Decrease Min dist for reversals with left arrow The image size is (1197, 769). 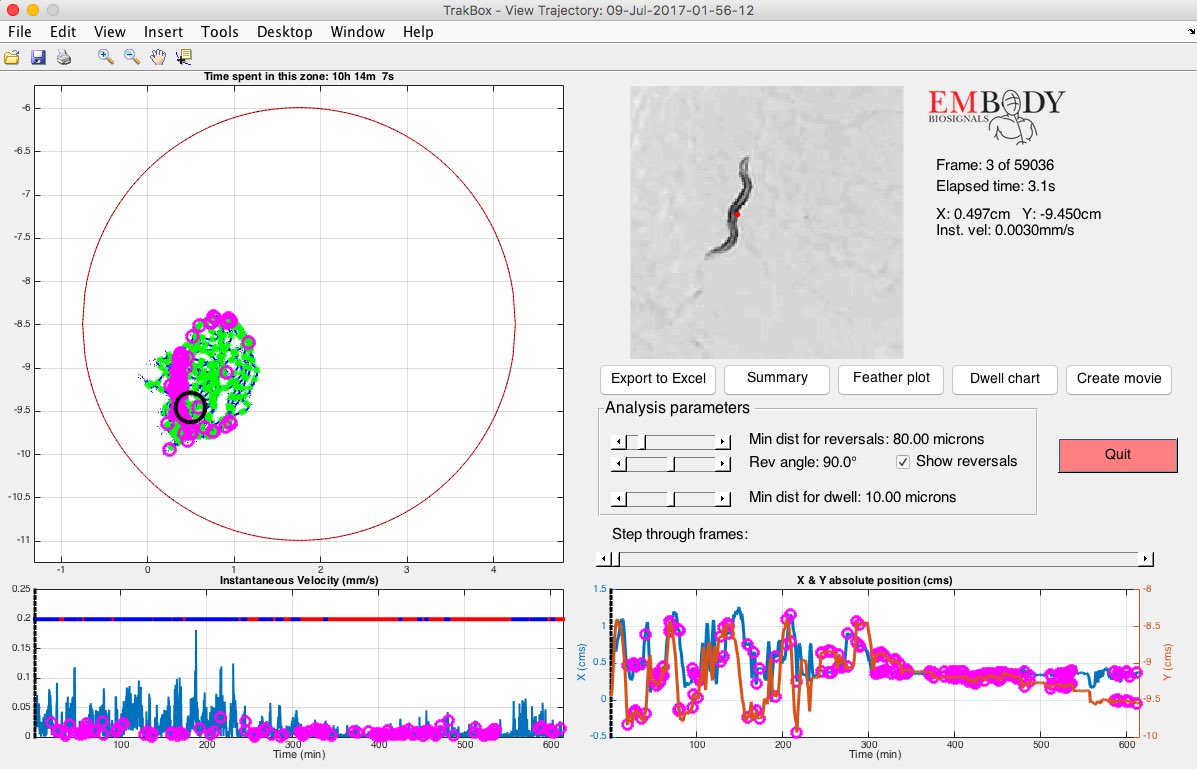pos(619,441)
